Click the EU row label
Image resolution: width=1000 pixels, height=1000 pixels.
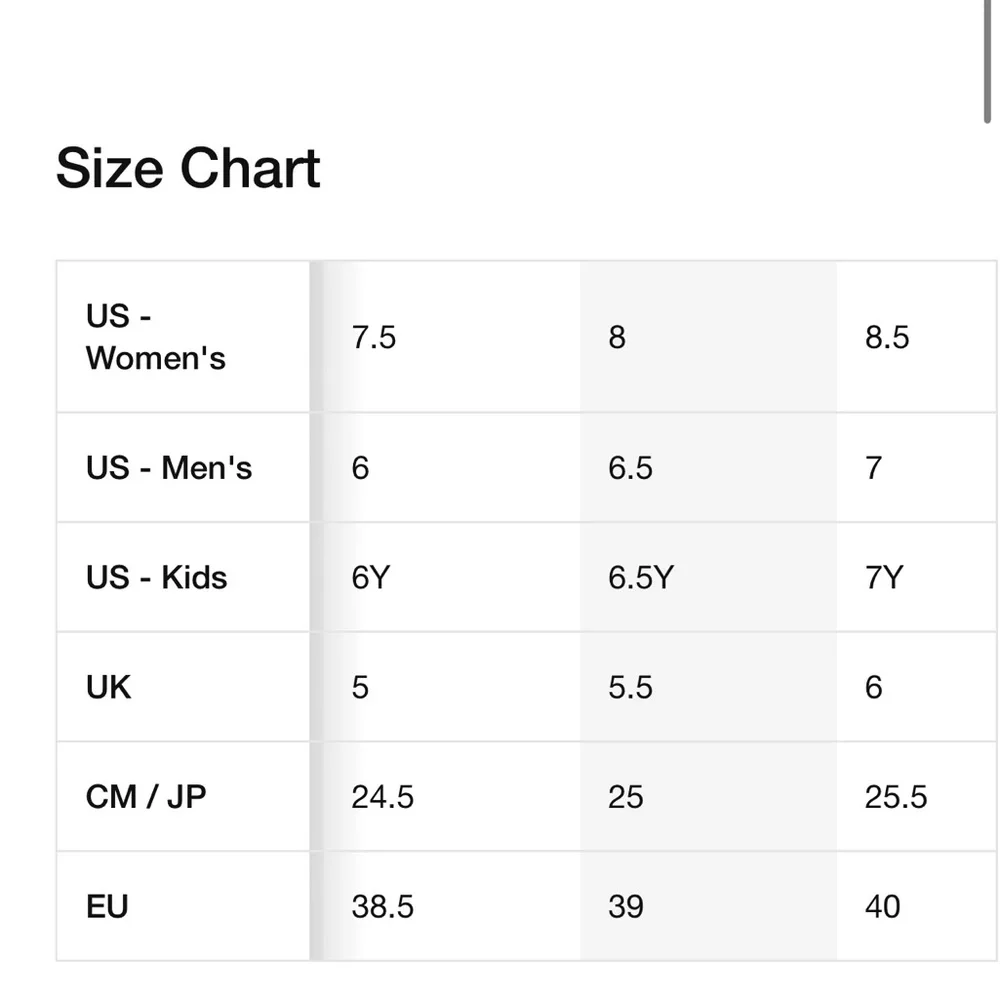(x=107, y=907)
